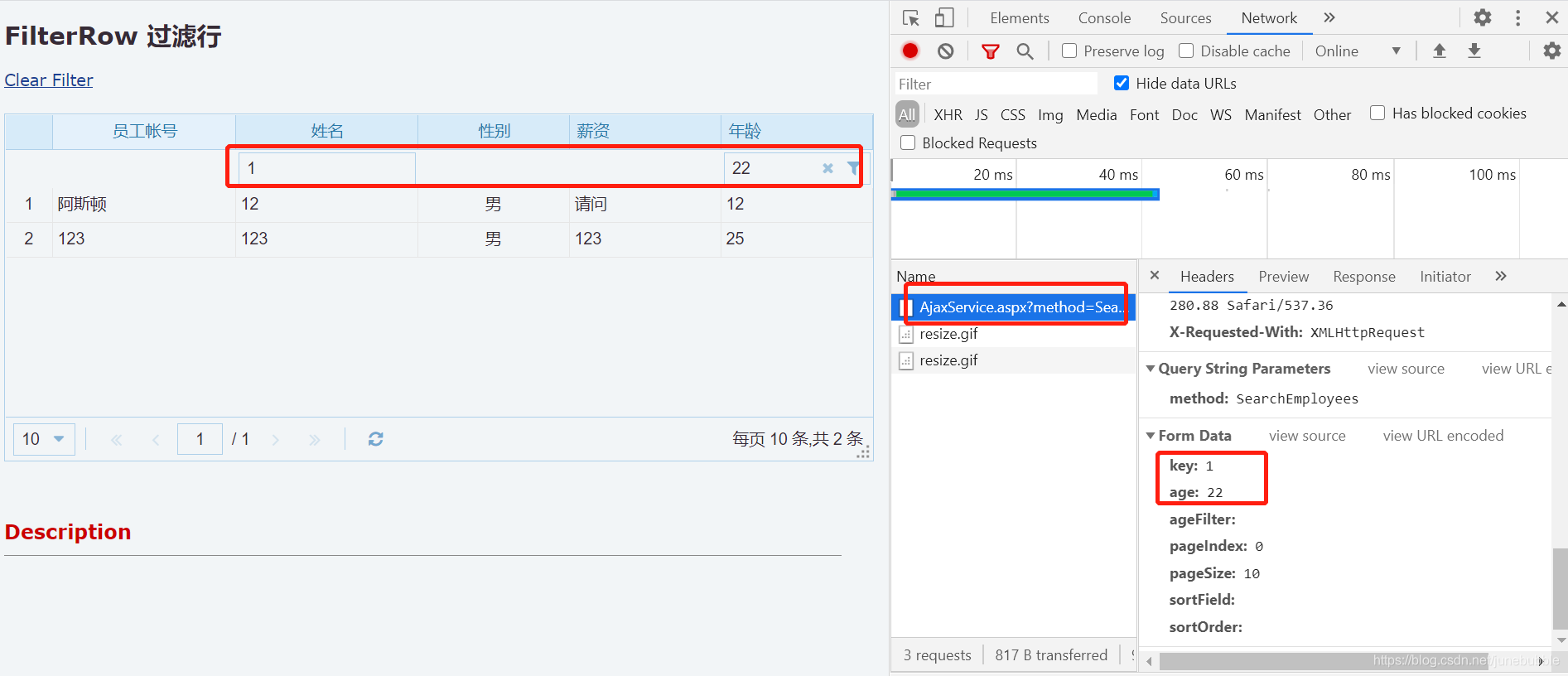View source of Query String Parameters
The width and height of the screenshot is (1568, 676).
[x=1406, y=369]
